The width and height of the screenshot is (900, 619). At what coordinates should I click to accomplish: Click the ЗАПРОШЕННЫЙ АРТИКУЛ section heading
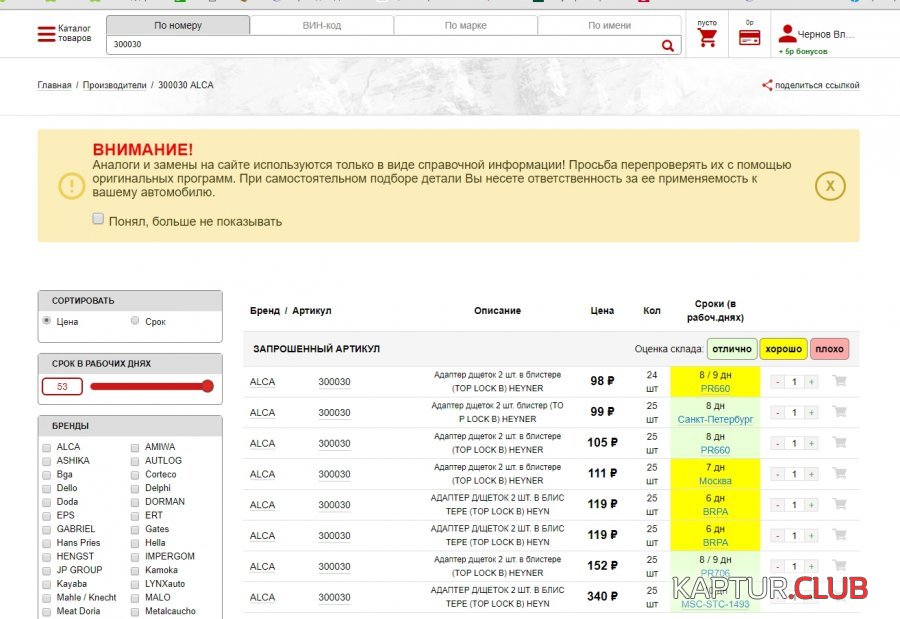tap(316, 349)
